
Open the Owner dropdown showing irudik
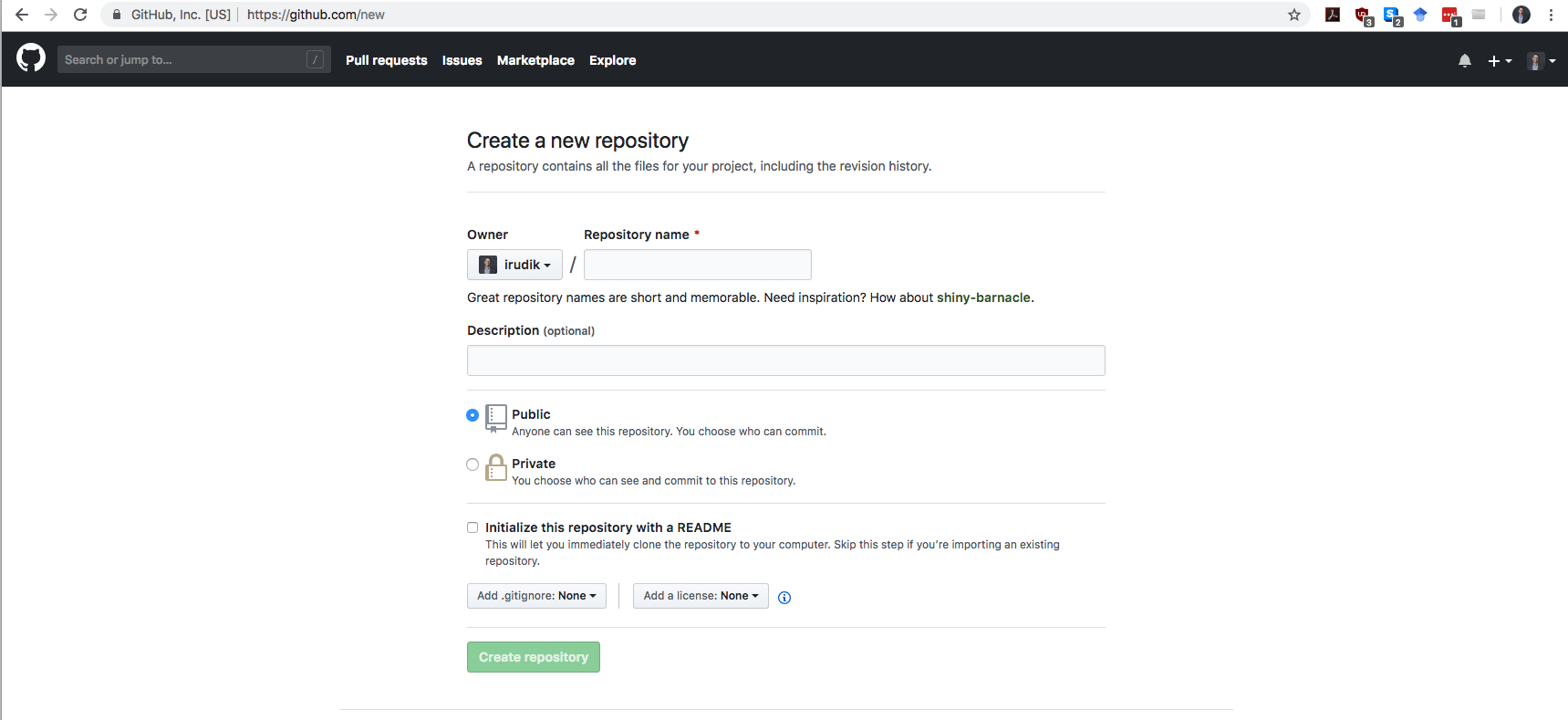tap(514, 265)
